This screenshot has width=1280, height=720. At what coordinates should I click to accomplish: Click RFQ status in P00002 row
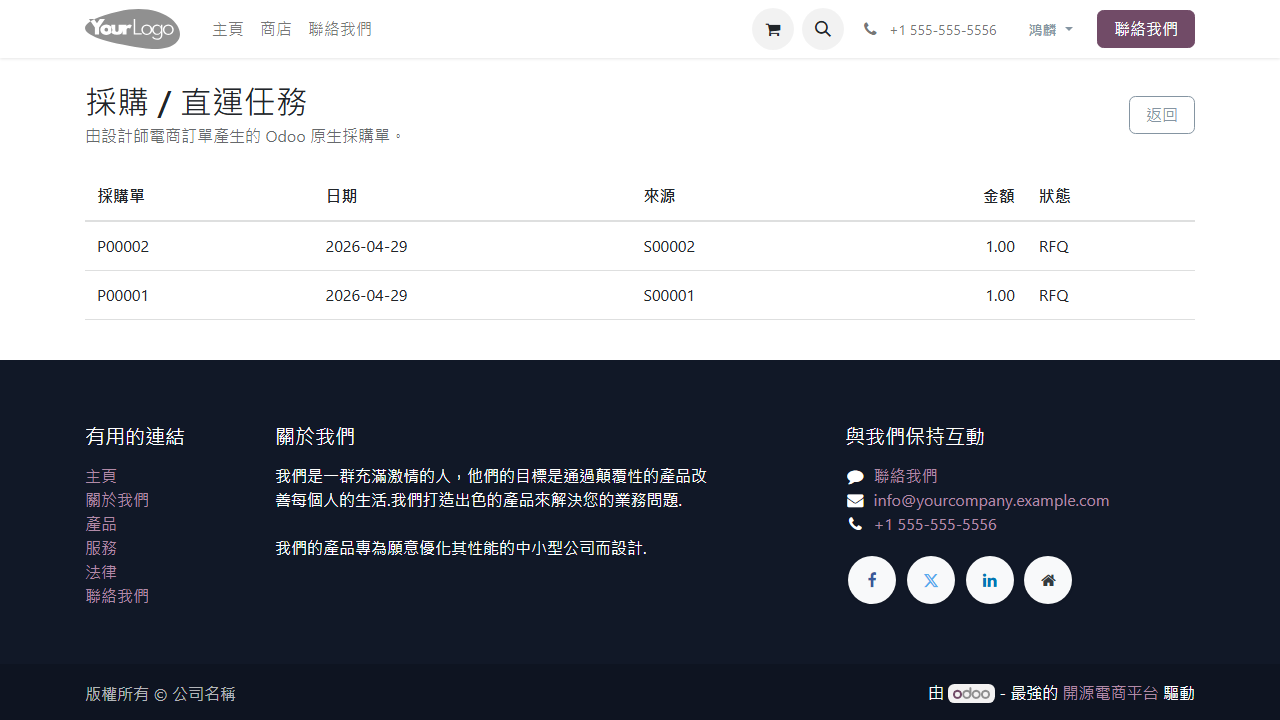point(1054,246)
